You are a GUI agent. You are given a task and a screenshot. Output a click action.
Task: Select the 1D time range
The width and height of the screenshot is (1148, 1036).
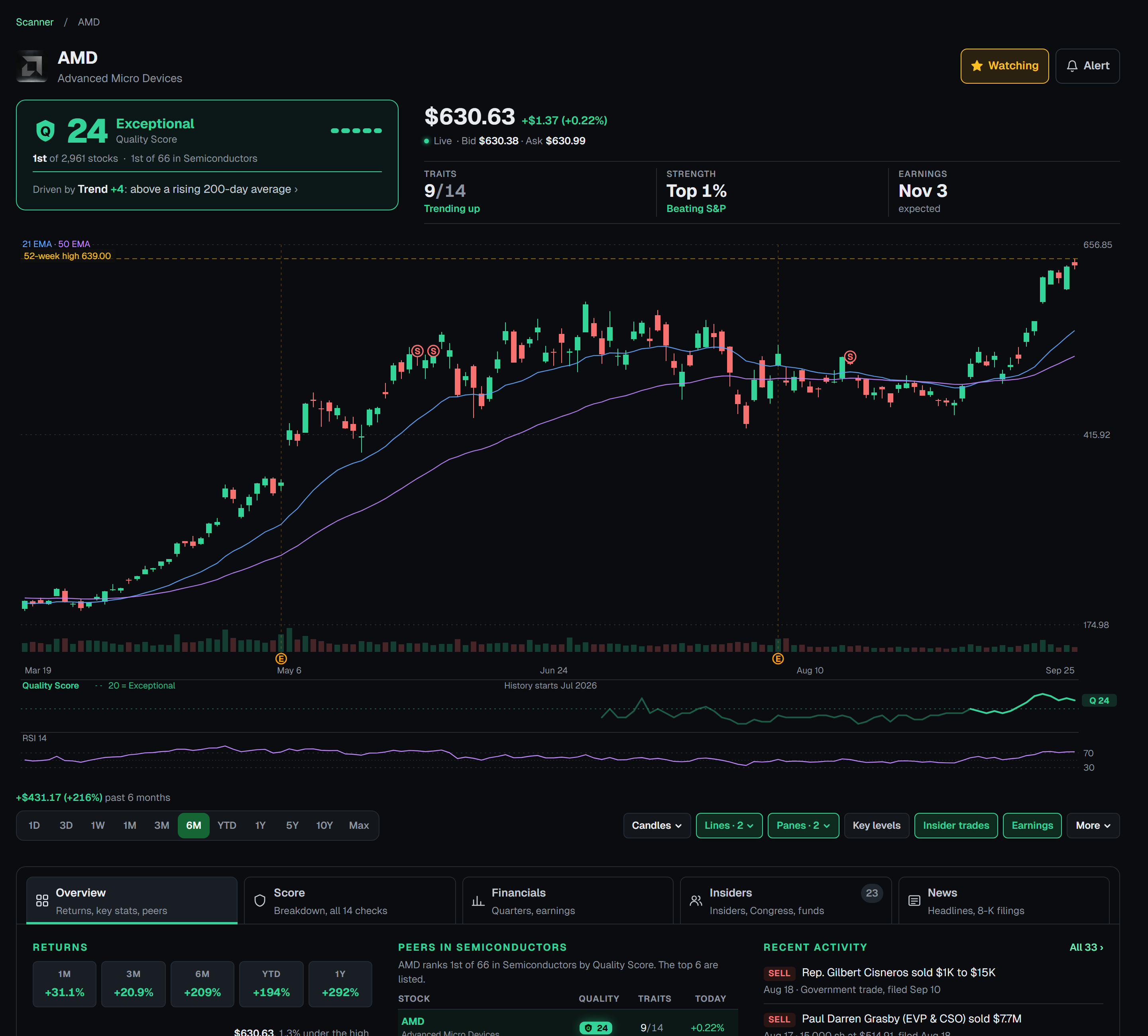(34, 825)
